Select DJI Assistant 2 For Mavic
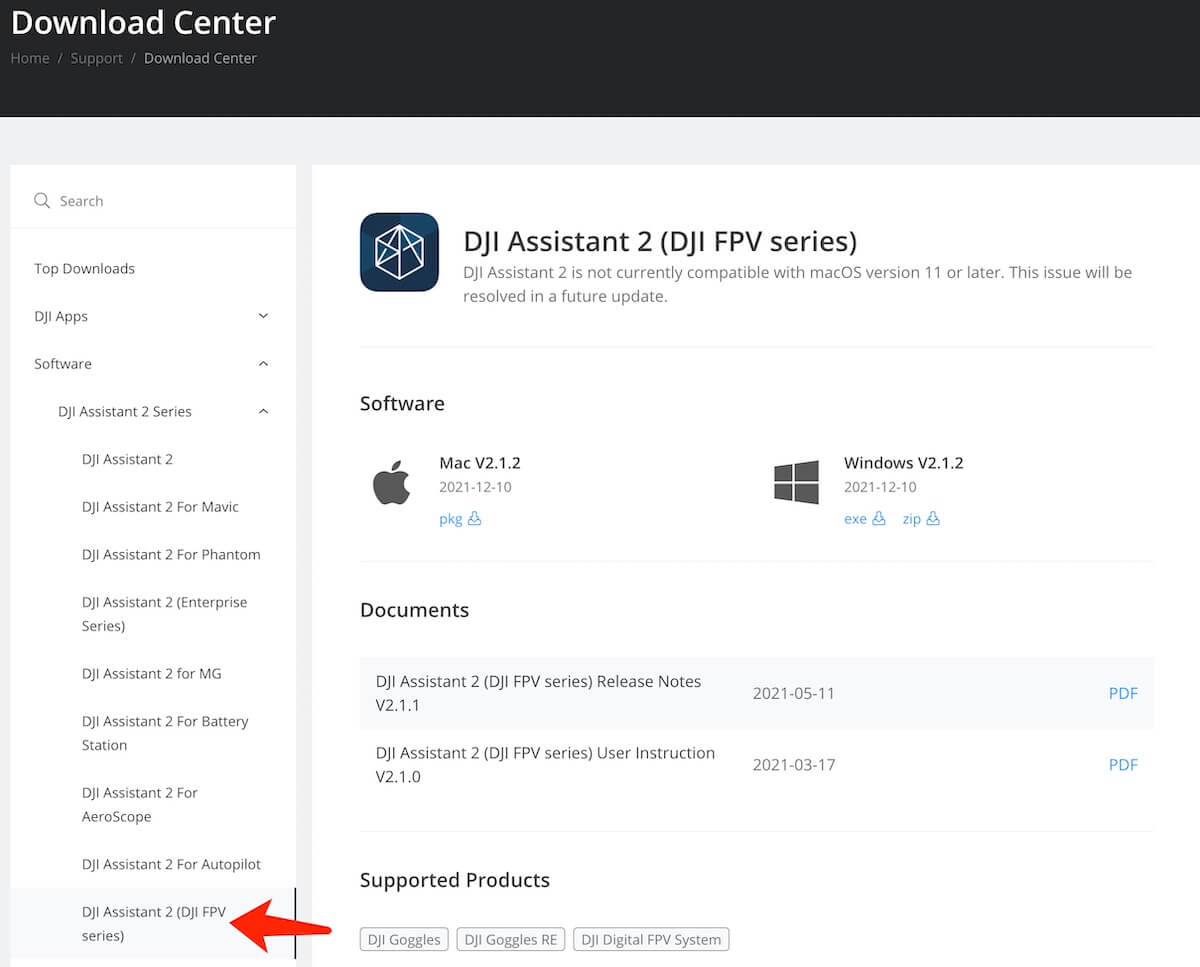1200x967 pixels. pos(160,507)
